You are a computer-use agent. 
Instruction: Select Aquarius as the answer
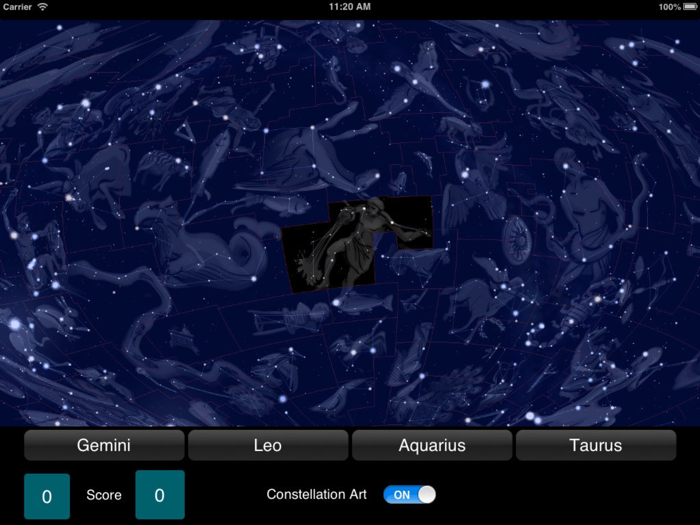click(432, 445)
